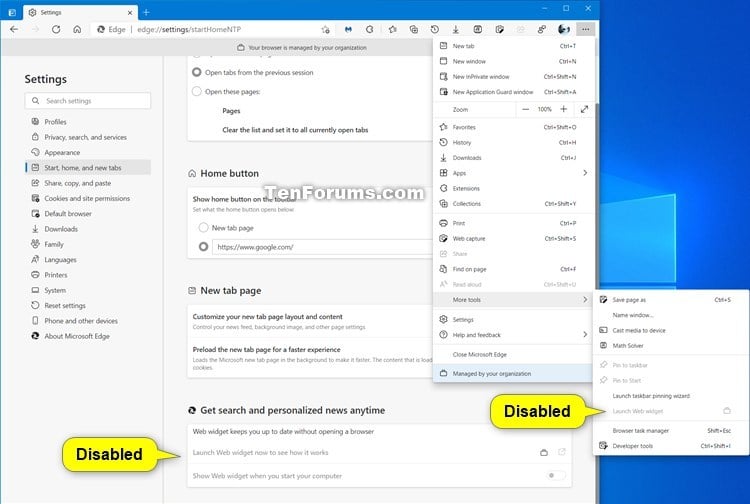
Task: Choose Web capture in the menu
Action: (513, 239)
